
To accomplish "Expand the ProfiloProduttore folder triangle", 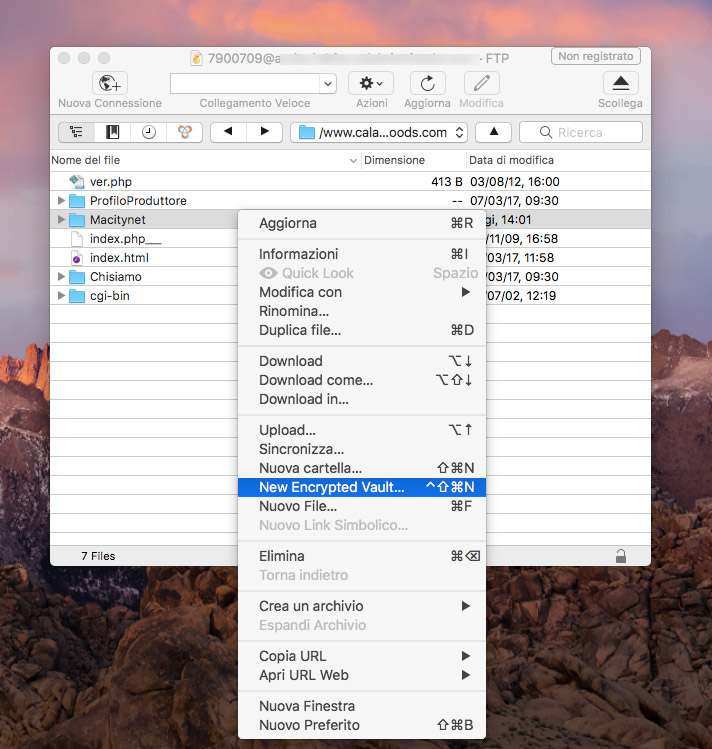I will [61, 201].
